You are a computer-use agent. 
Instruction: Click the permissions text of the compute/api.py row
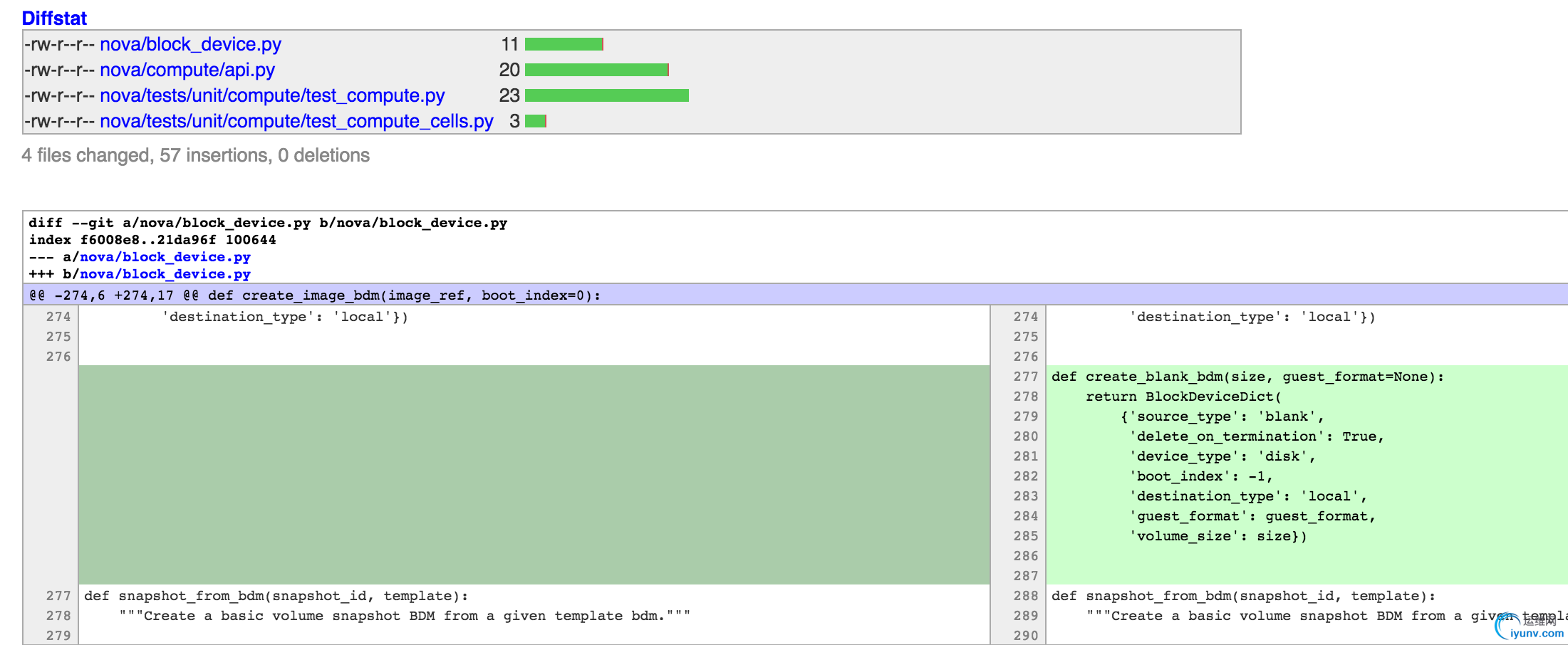point(60,70)
